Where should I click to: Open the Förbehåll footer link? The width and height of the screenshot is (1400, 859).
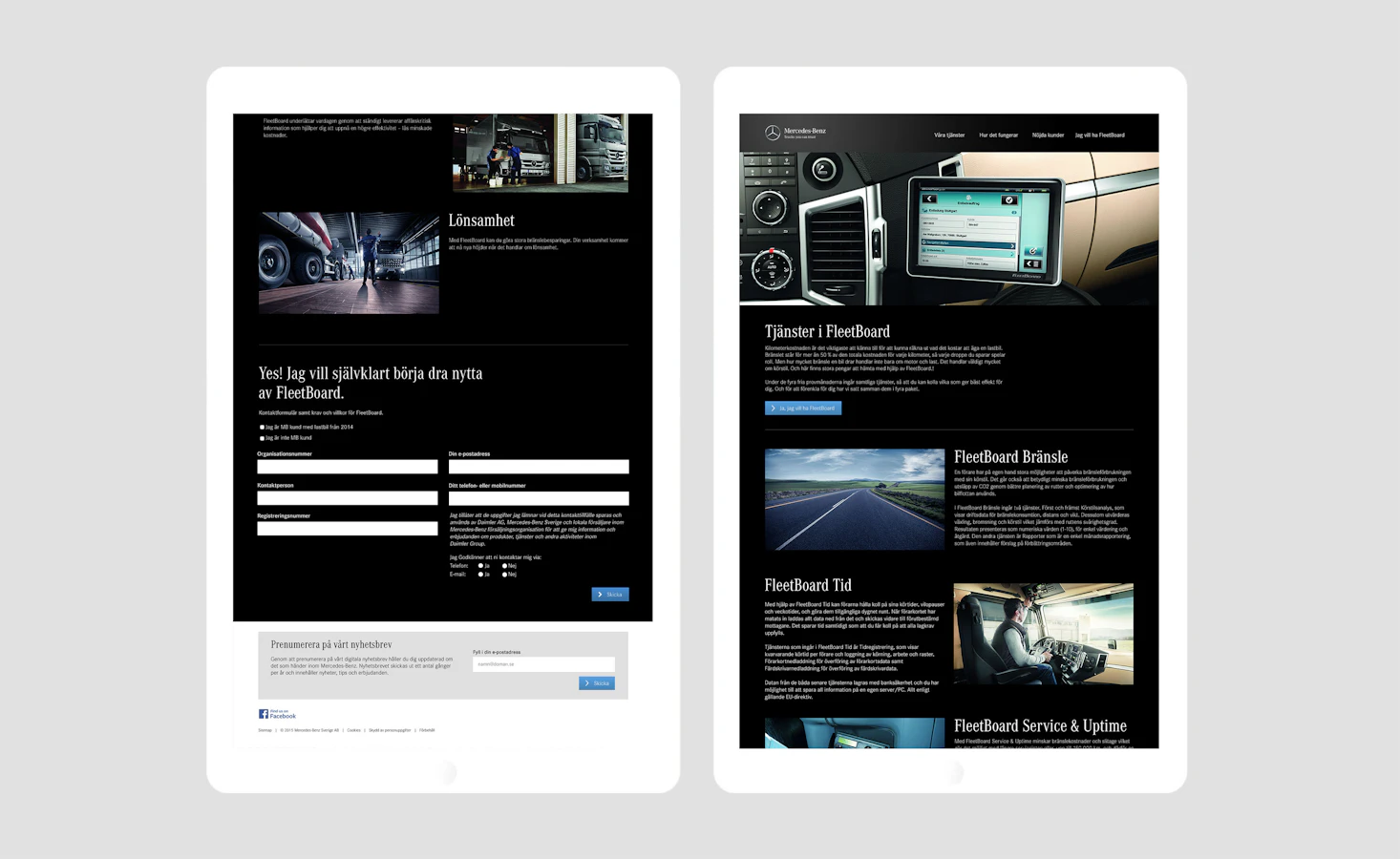click(x=427, y=730)
